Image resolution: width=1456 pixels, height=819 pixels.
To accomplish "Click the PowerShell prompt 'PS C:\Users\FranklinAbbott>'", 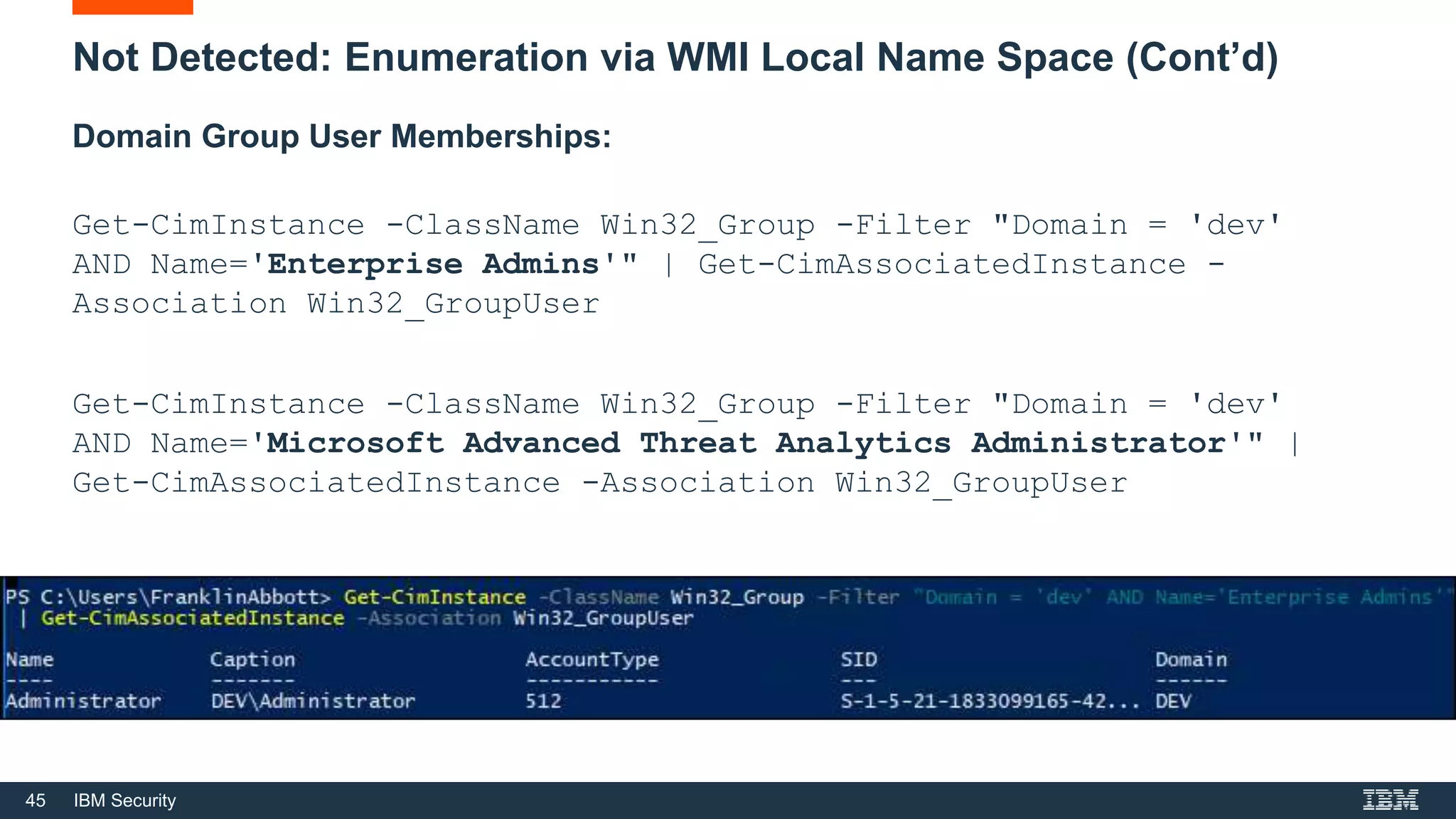I will [168, 597].
